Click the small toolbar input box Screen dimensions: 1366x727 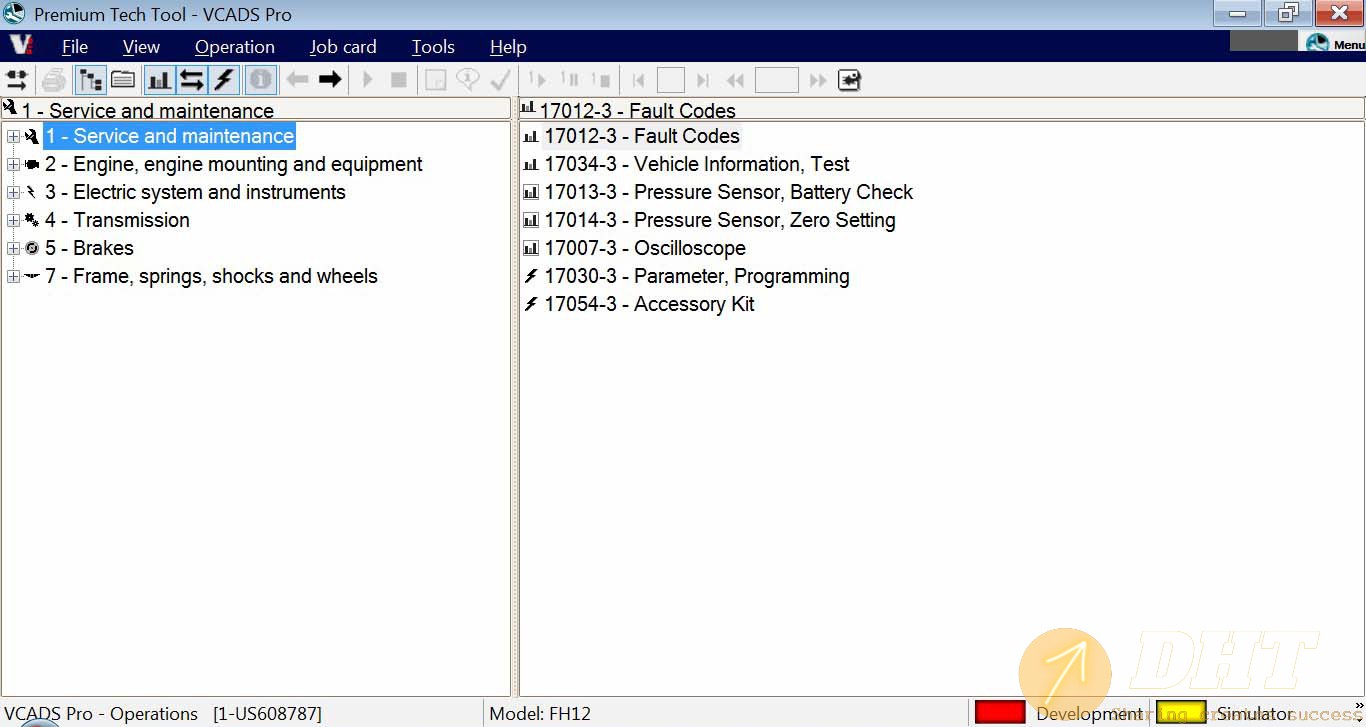(670, 80)
